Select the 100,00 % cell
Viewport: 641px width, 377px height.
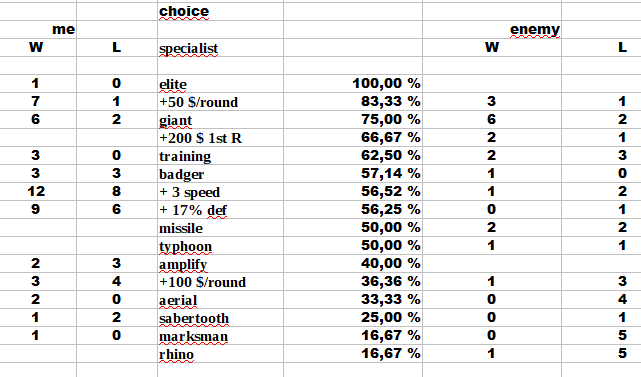(x=353, y=83)
